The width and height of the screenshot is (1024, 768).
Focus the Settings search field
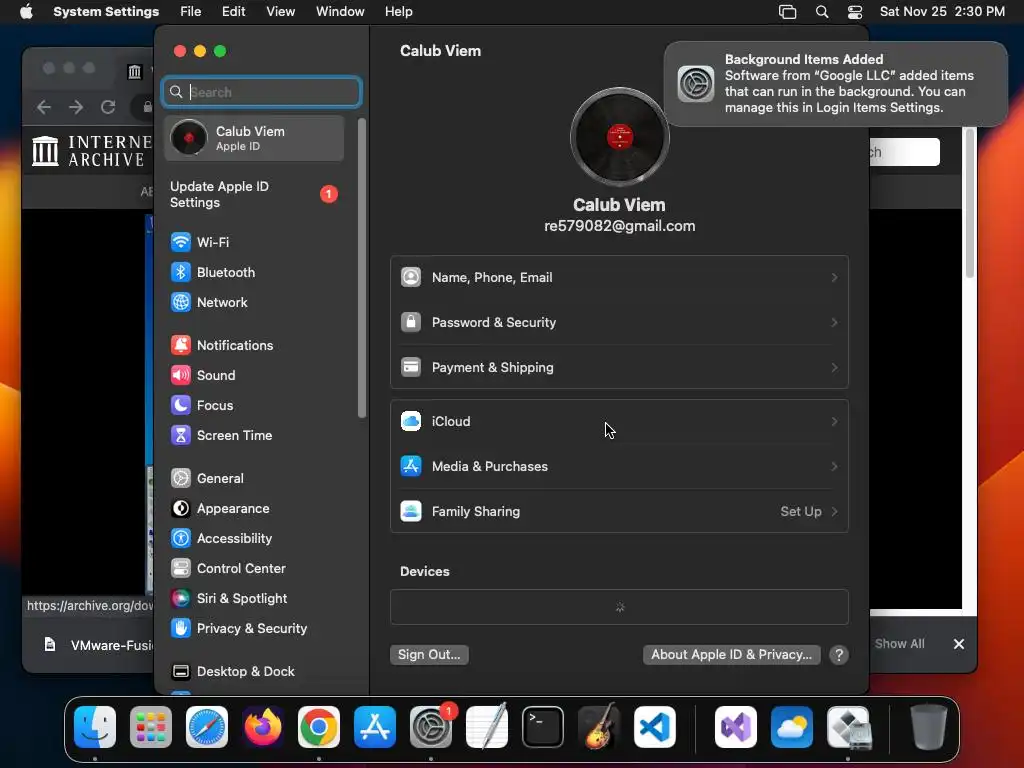point(261,92)
